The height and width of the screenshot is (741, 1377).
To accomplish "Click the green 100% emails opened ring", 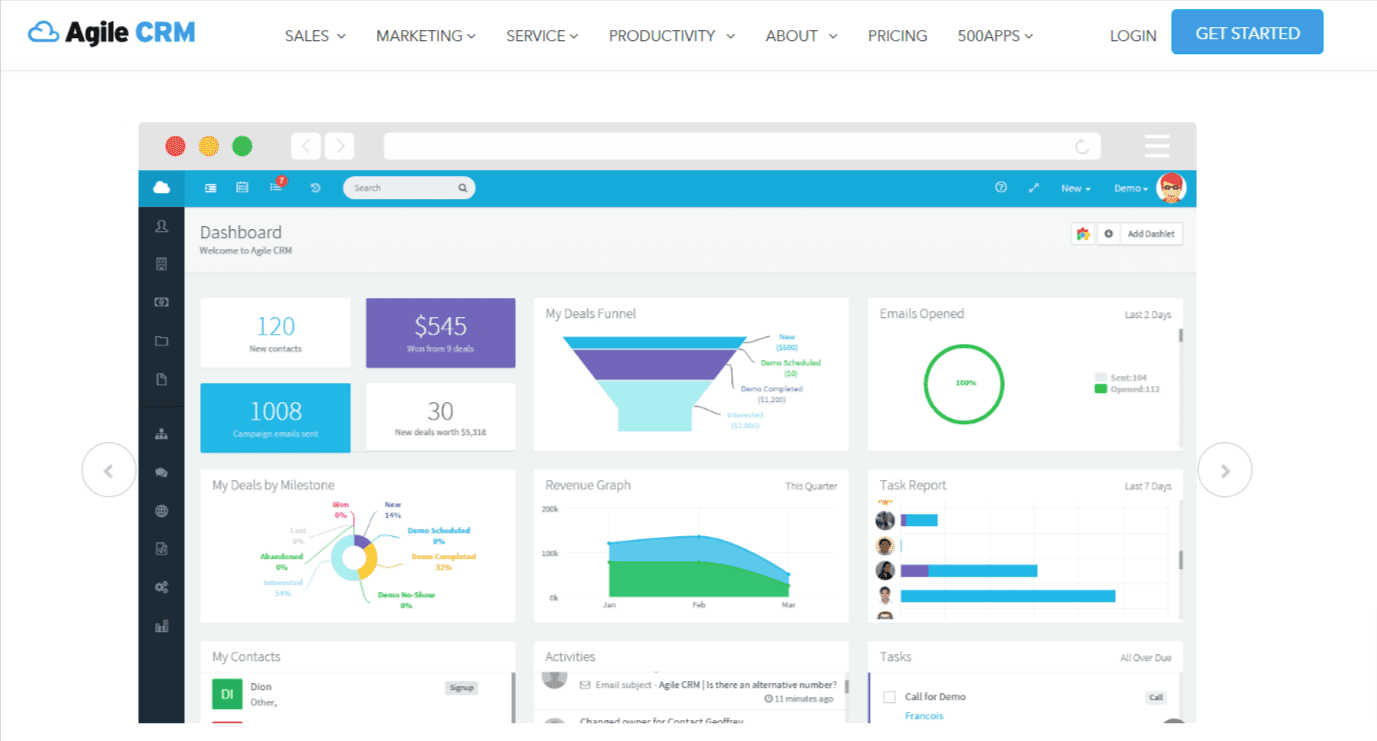I will coord(965,383).
